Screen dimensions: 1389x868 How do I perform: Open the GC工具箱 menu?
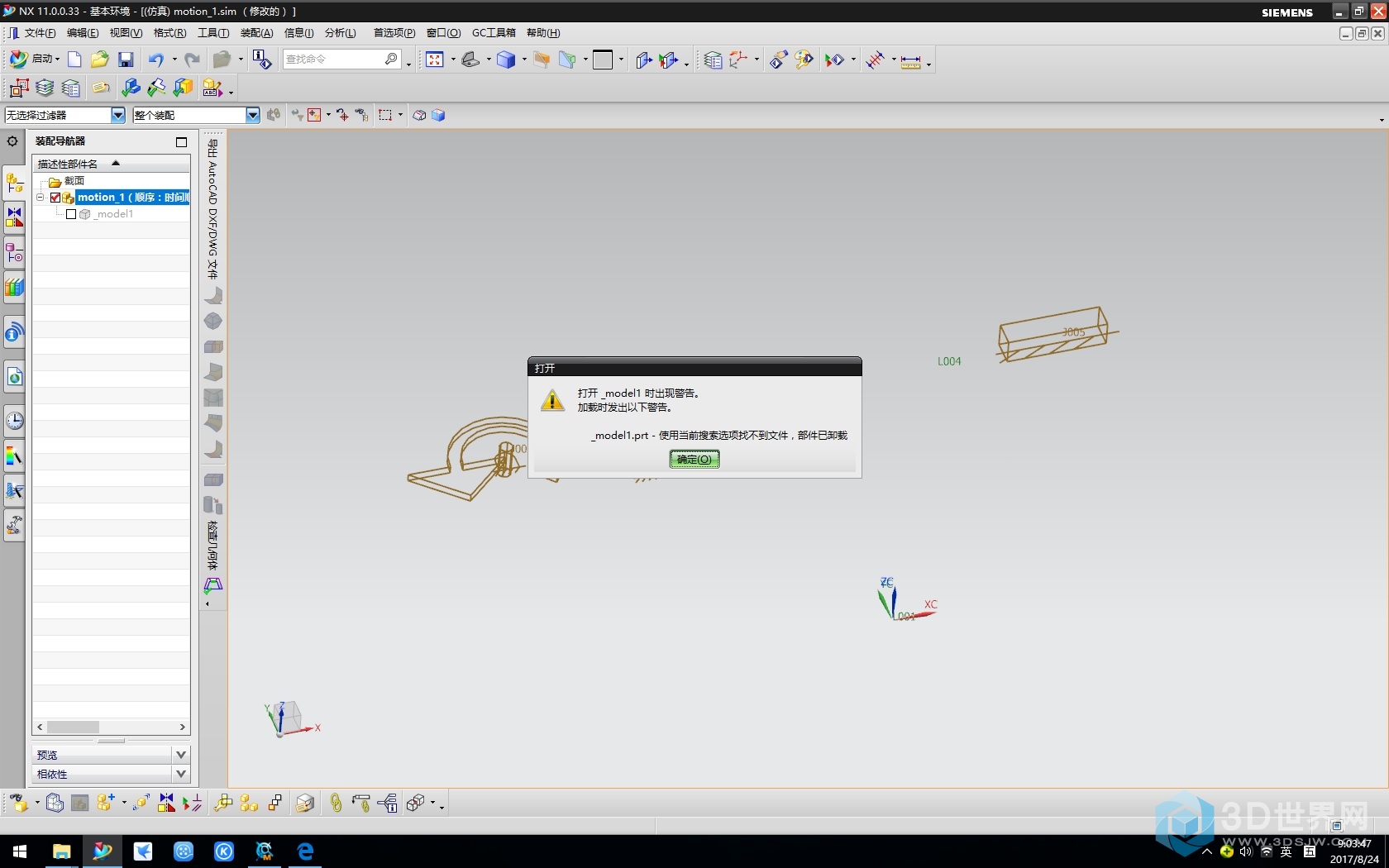pos(494,33)
